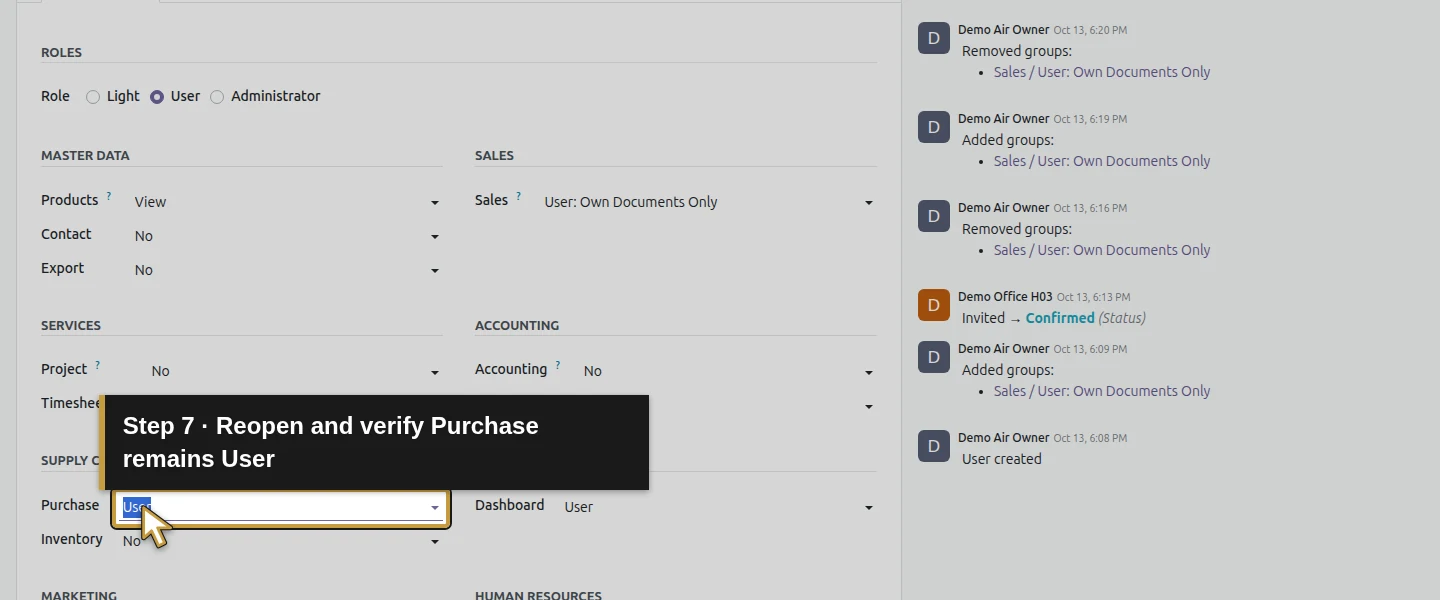Click the (Status) label after Confirmed

click(x=1122, y=318)
